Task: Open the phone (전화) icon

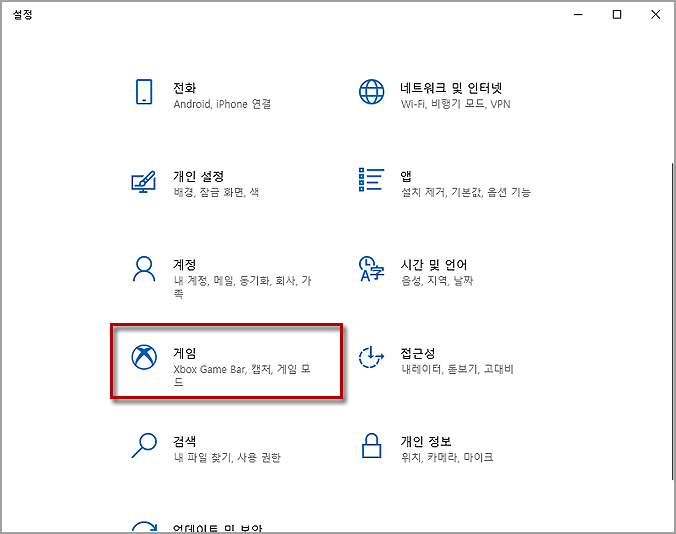Action: coord(144,91)
